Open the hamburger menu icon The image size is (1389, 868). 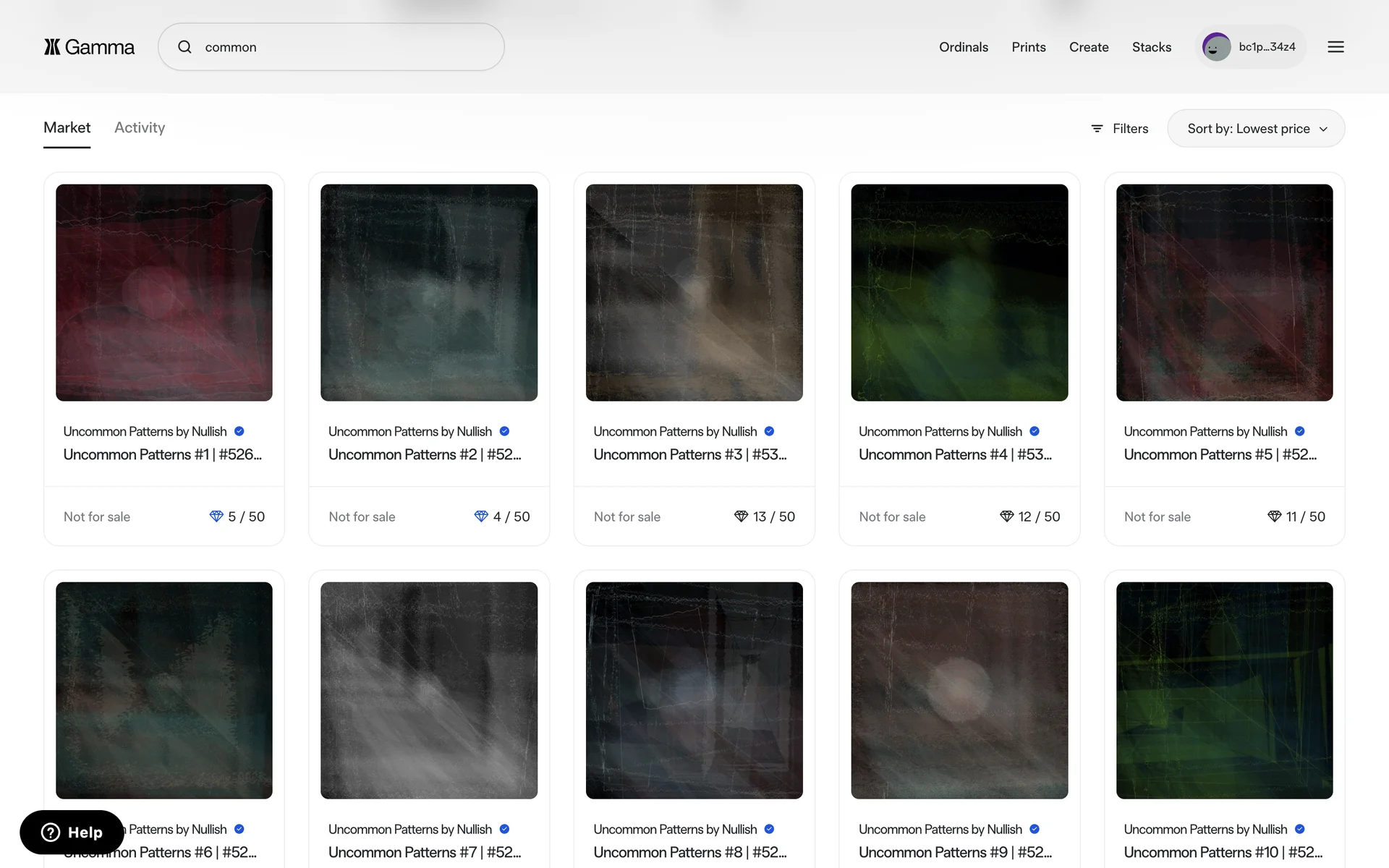pyautogui.click(x=1335, y=47)
